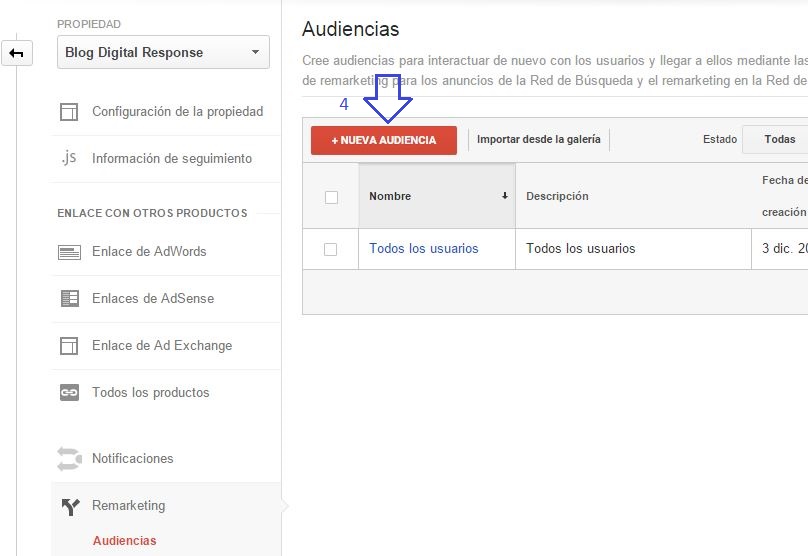The height and width of the screenshot is (556, 808).
Task: Click the .js tracking info icon
Action: click(69, 158)
